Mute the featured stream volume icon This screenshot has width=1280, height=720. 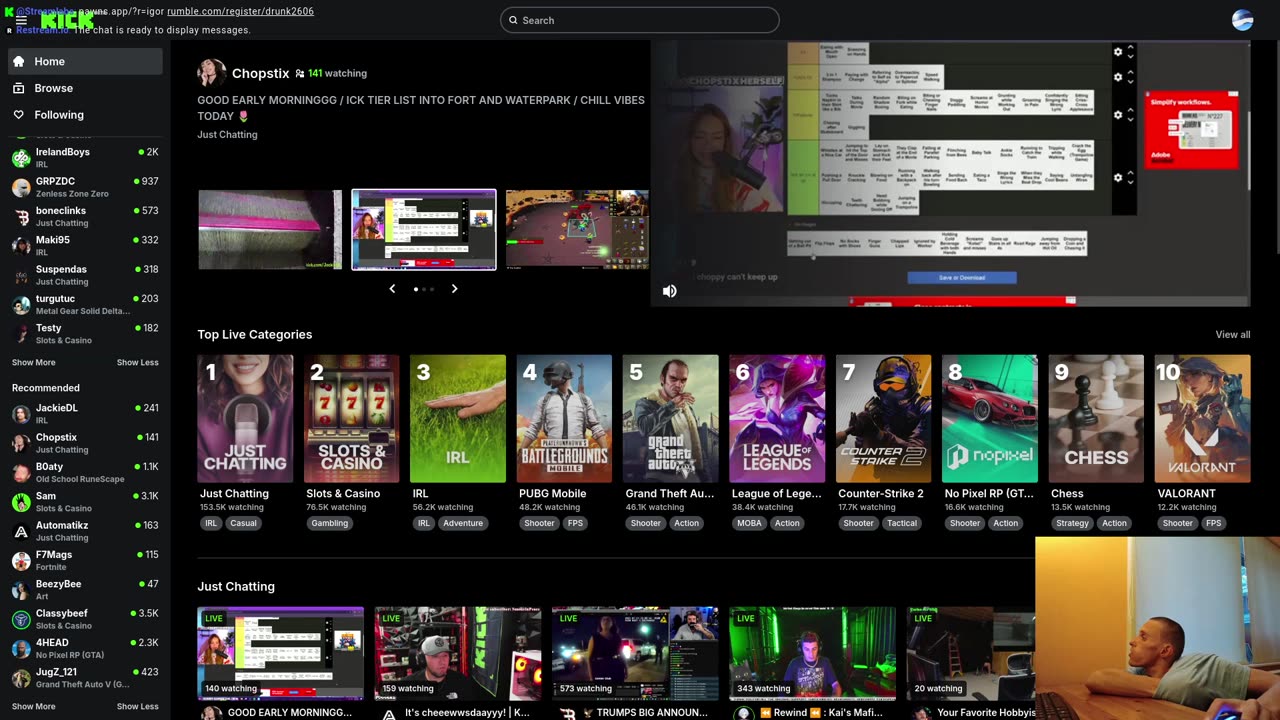point(669,291)
